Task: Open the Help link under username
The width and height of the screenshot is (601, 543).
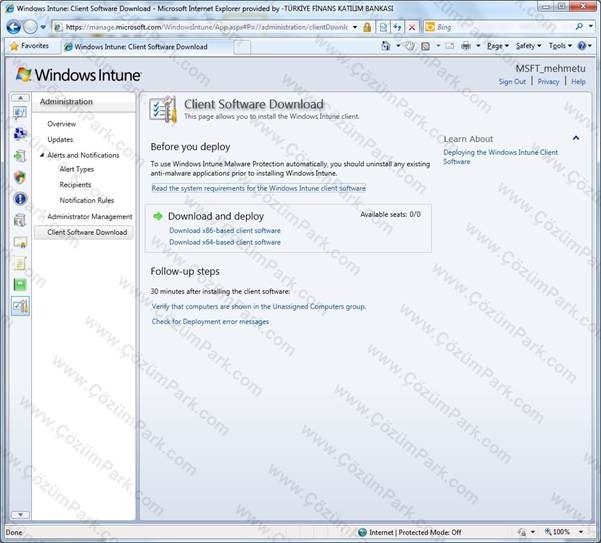Action: (x=578, y=82)
